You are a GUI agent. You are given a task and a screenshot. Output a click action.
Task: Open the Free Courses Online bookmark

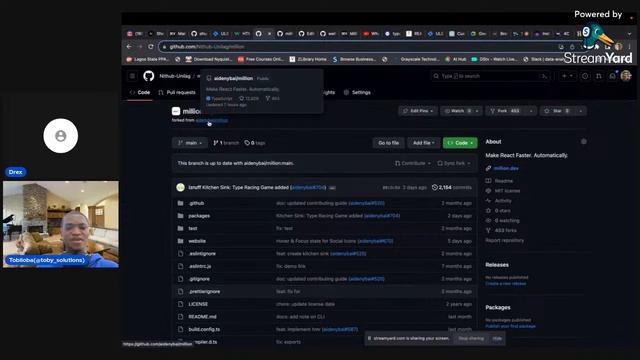coord(261,59)
